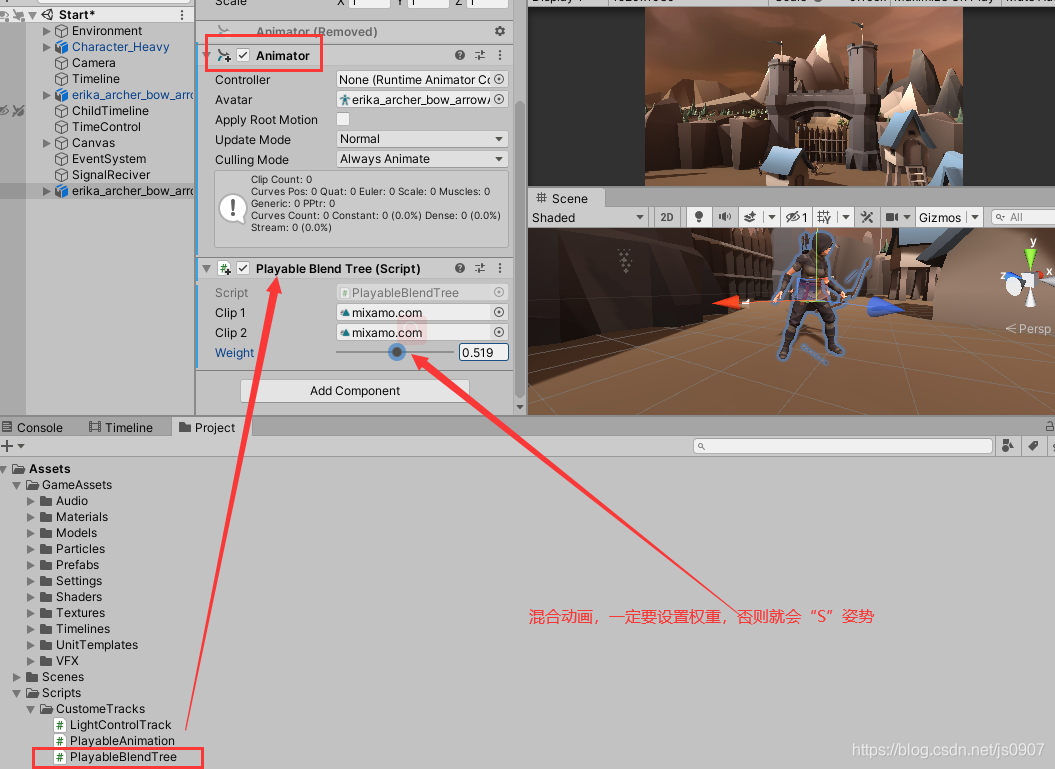Disable the Animator component checkbox
Viewport: 1055px width, 769px height.
click(242, 55)
